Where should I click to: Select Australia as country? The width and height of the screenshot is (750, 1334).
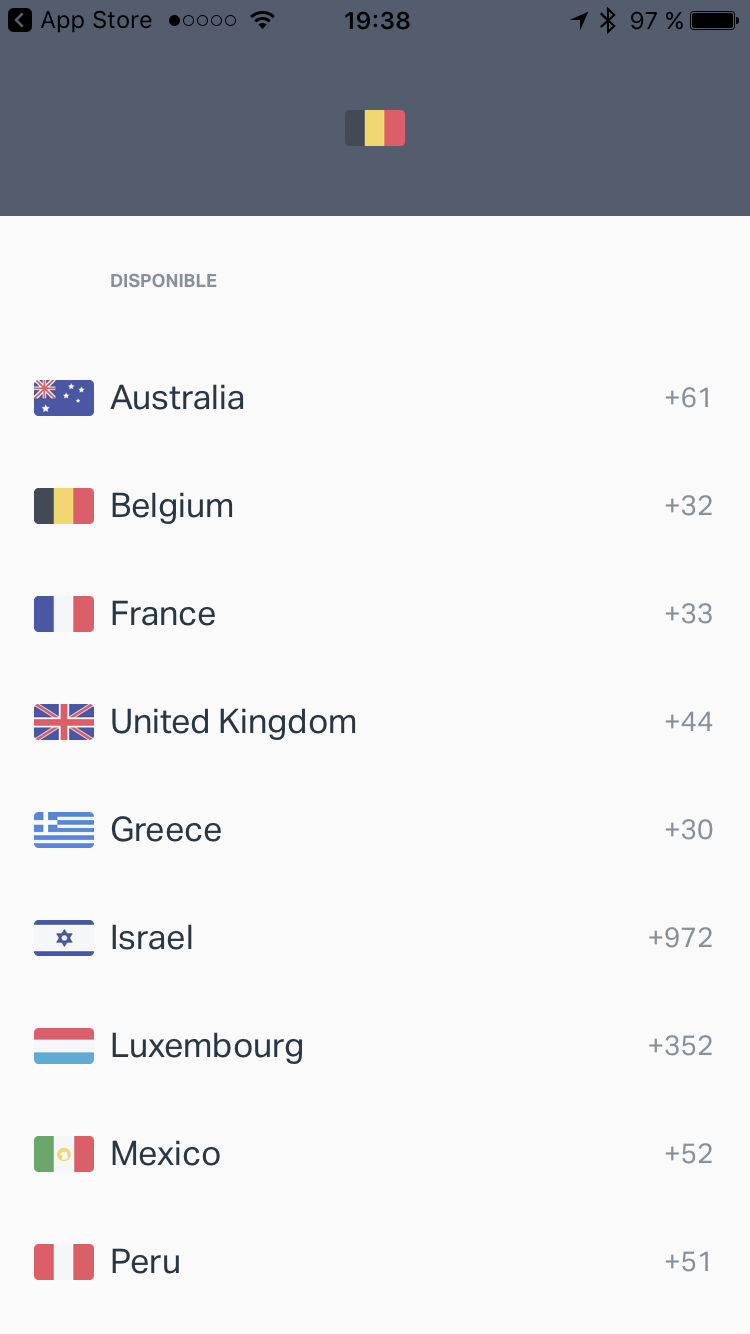pos(177,398)
